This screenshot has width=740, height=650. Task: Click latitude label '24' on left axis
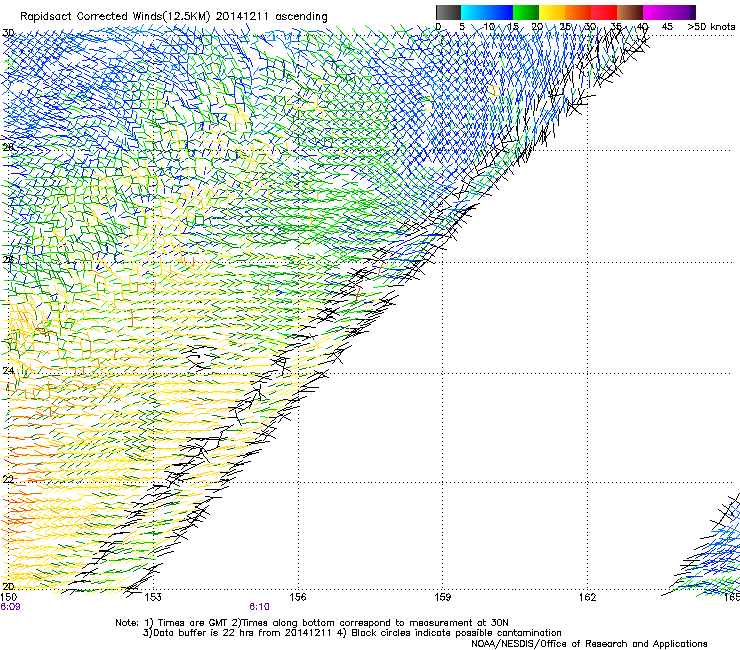8,371
